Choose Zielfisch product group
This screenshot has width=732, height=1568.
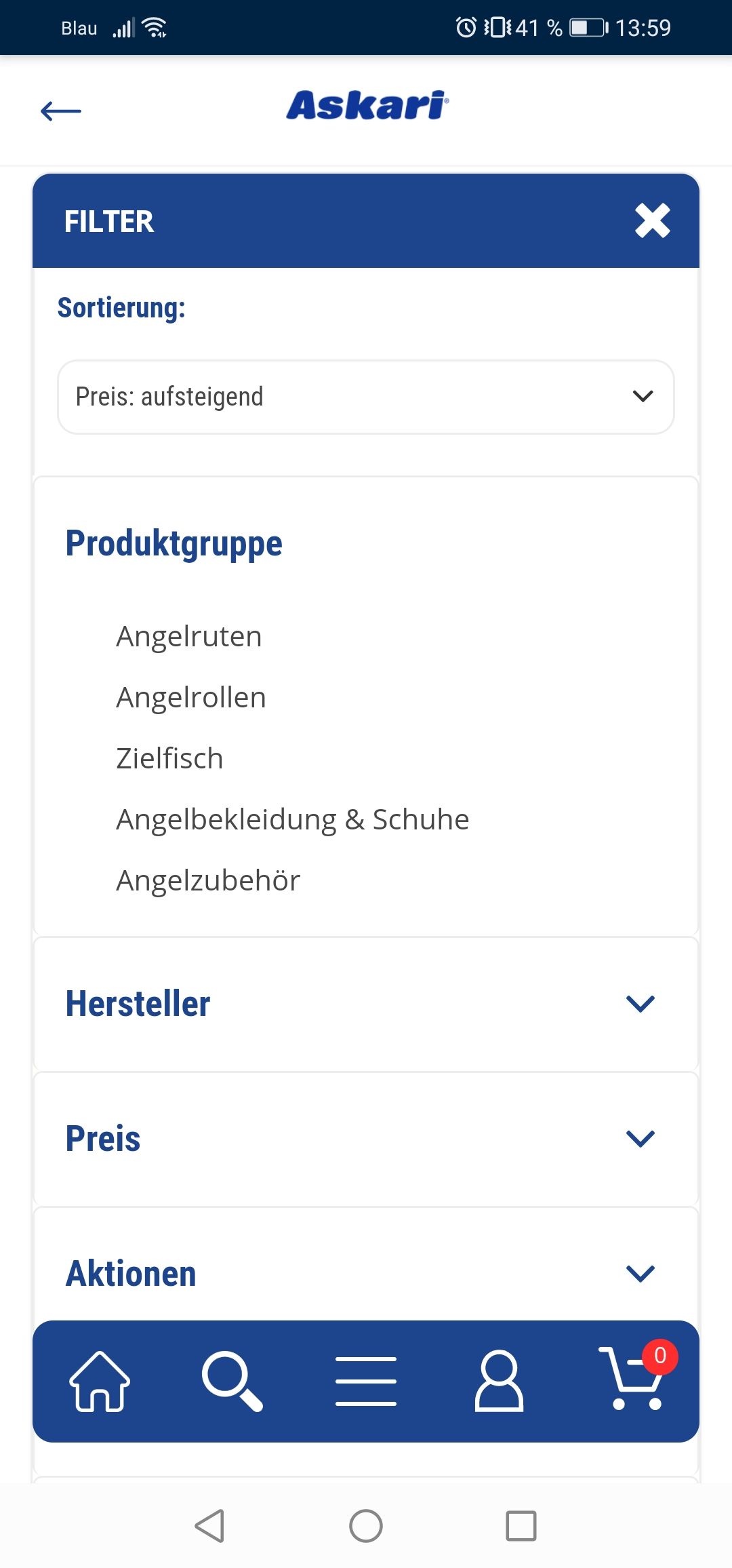coord(169,758)
